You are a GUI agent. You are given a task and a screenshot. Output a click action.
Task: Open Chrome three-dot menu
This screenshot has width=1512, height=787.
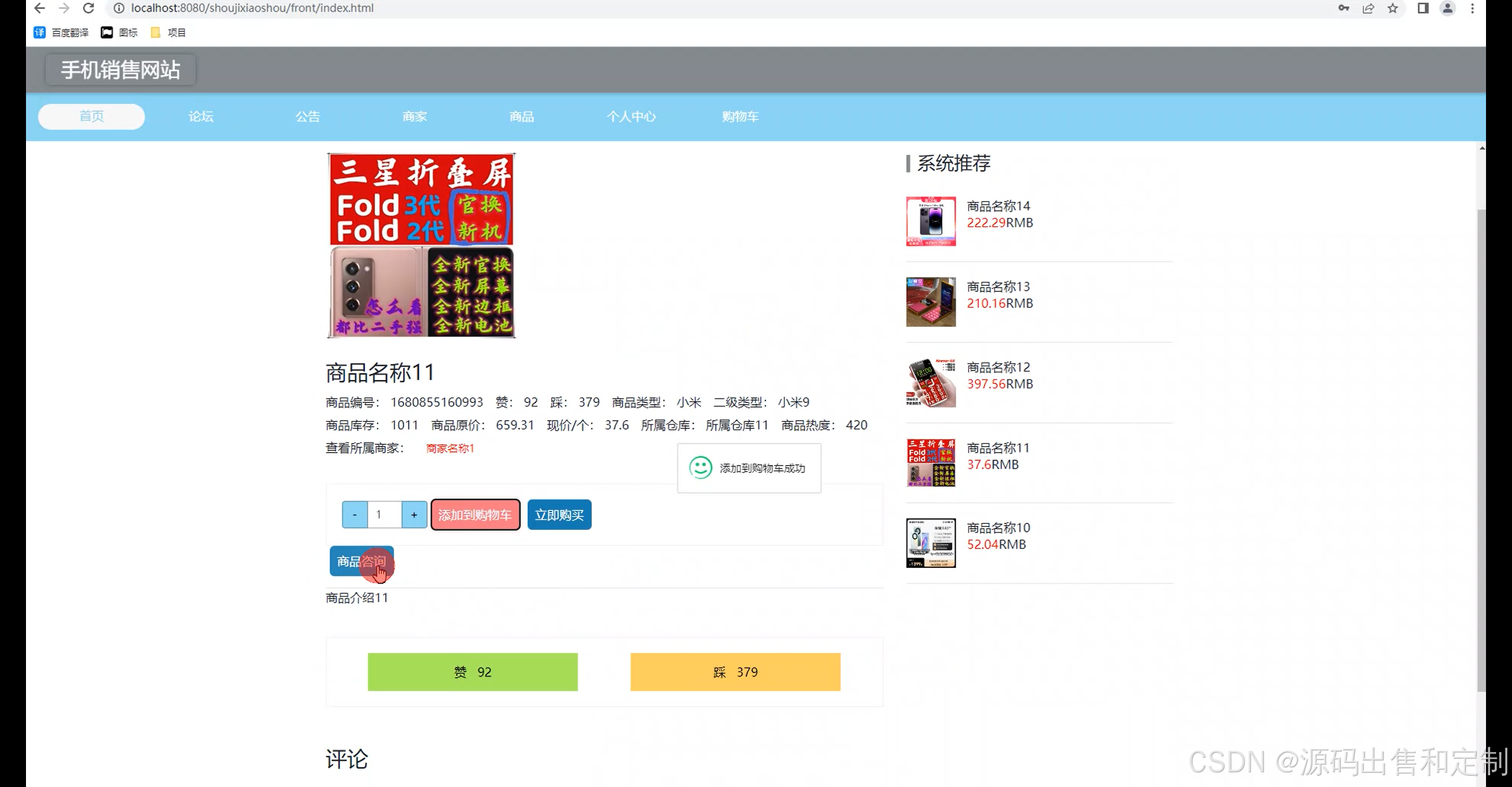coord(1472,8)
